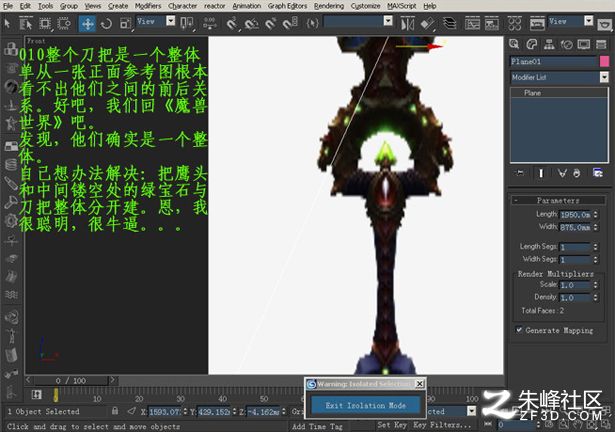The image size is (615, 432).
Task: Activate the Select and Move tool
Action: [87, 24]
